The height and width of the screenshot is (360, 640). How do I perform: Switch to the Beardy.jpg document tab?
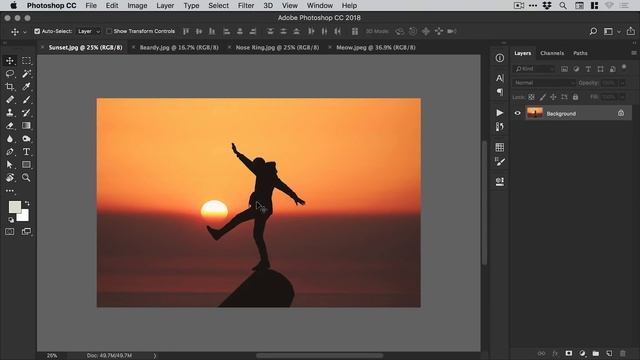click(x=179, y=47)
